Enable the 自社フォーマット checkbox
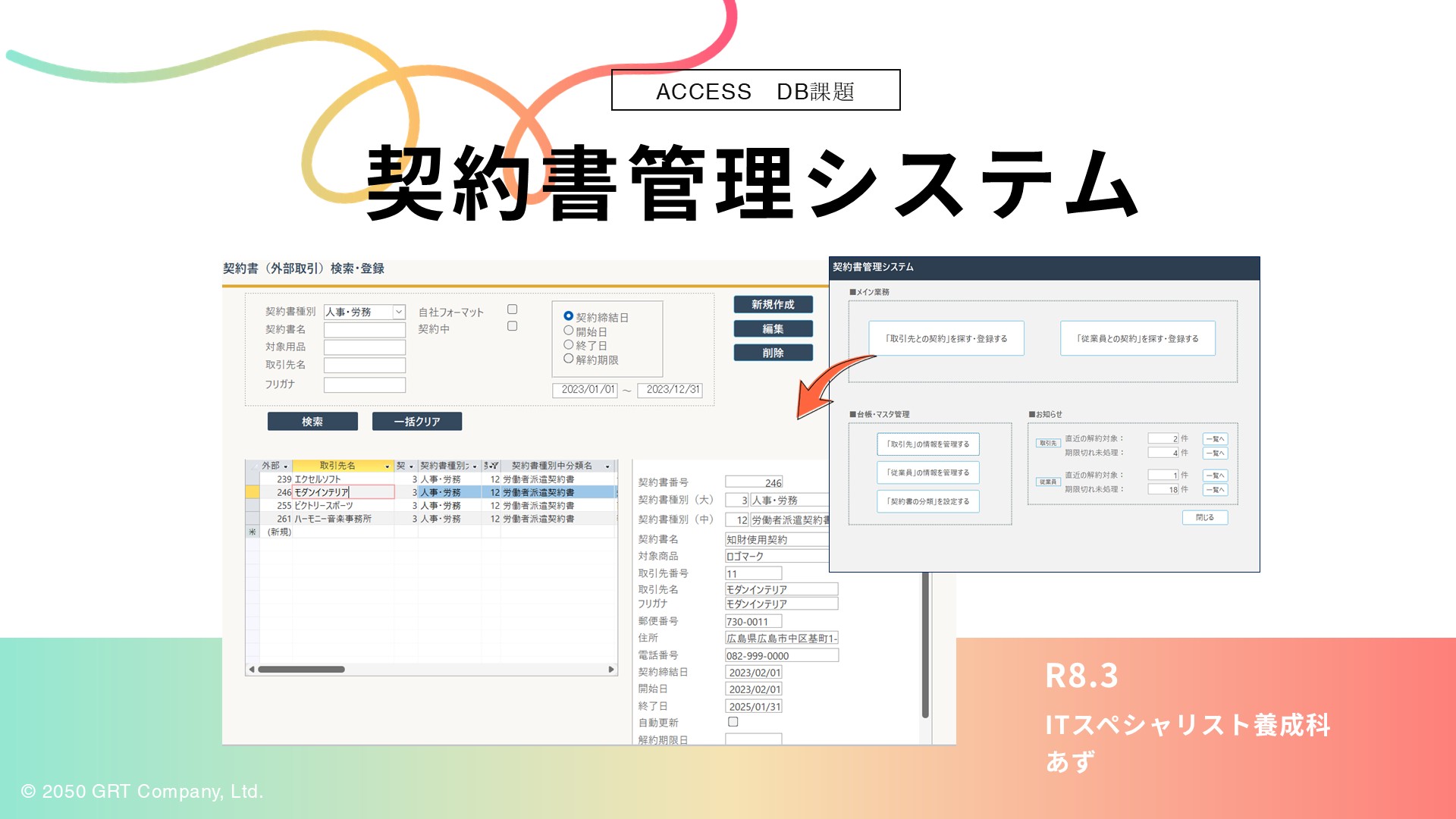The image size is (1456, 819). click(x=513, y=308)
